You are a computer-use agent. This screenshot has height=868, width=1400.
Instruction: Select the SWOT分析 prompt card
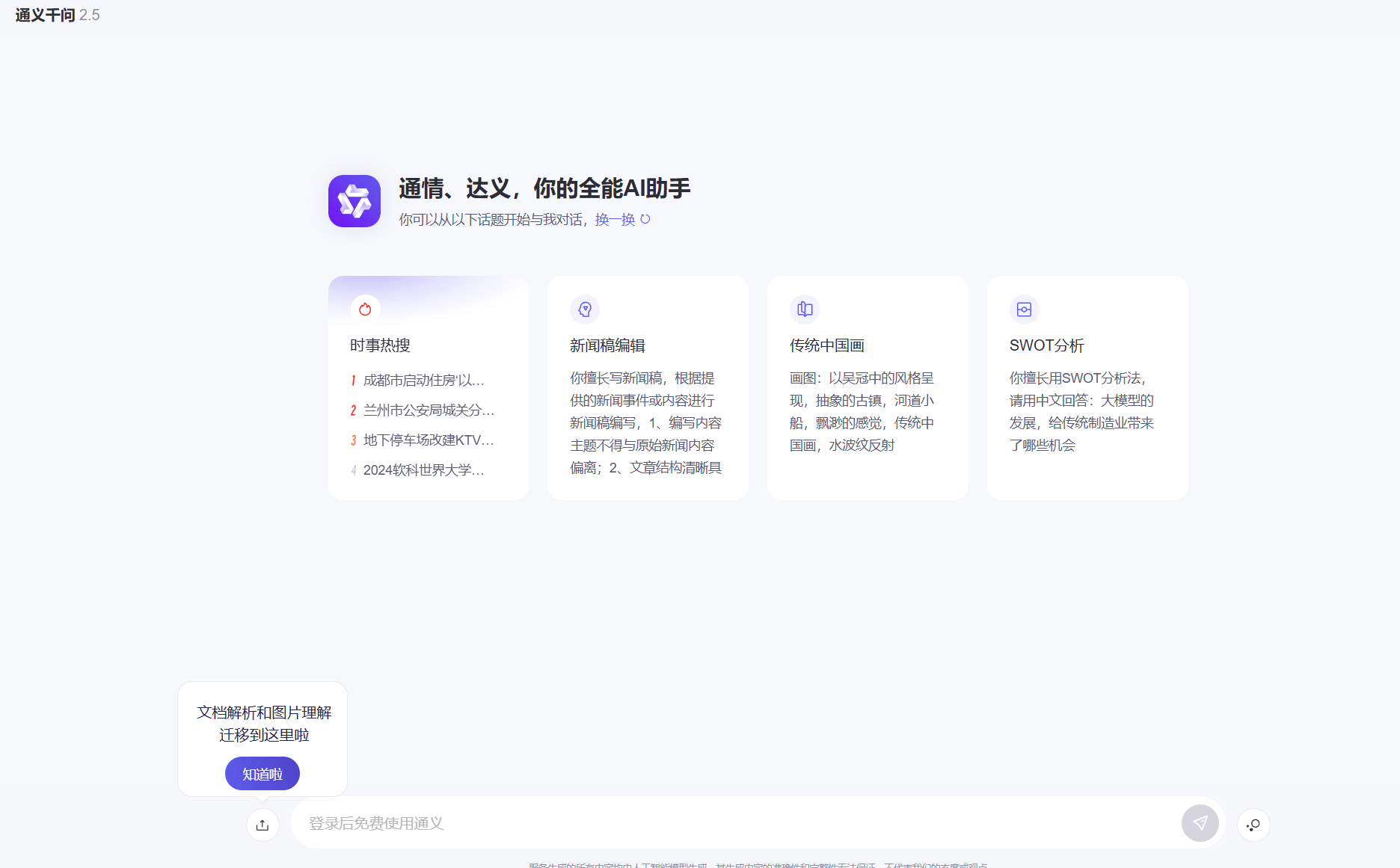pyautogui.click(x=1087, y=388)
